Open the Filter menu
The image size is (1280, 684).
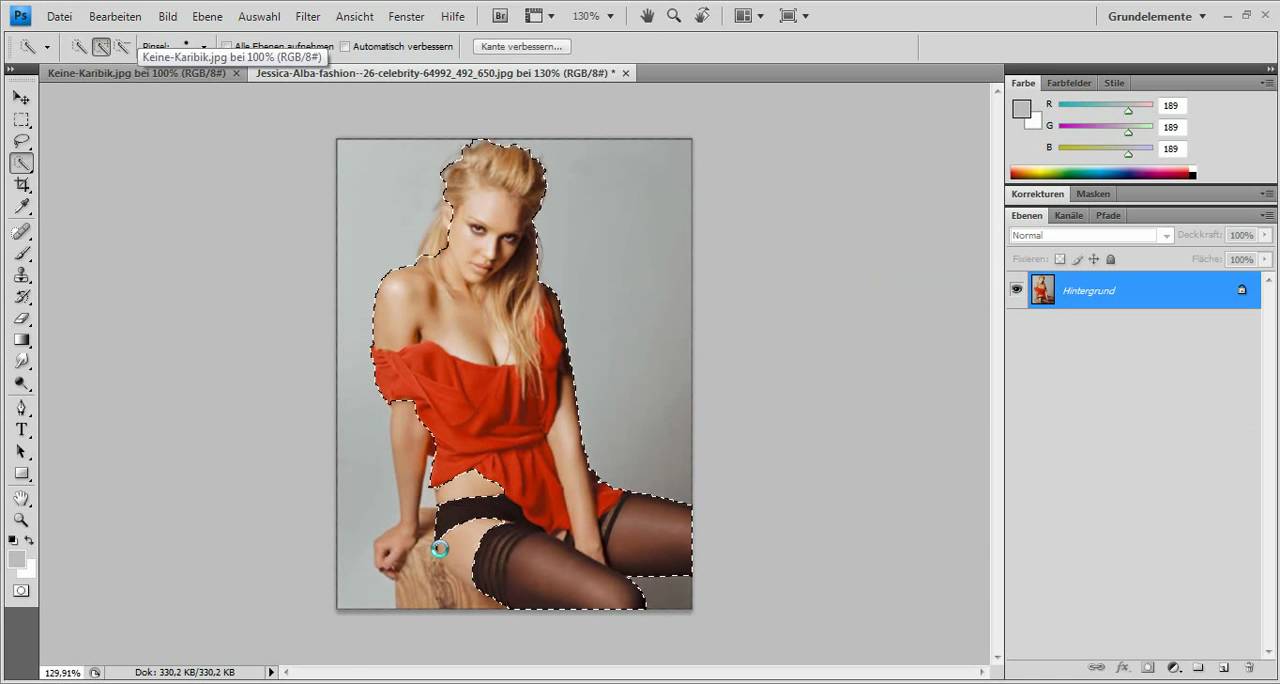308,16
